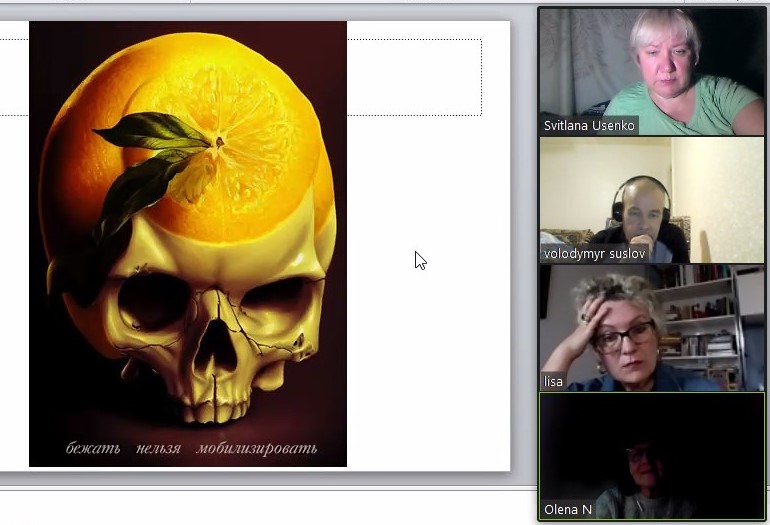Screen dimensions: 770x525
Task: Click the dotted title placeholder right of the picture
Action: coord(414,78)
